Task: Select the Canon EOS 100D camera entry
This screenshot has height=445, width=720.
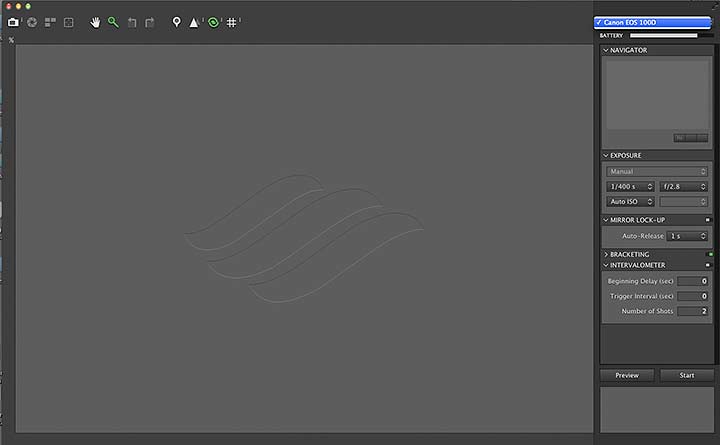Action: [652, 22]
